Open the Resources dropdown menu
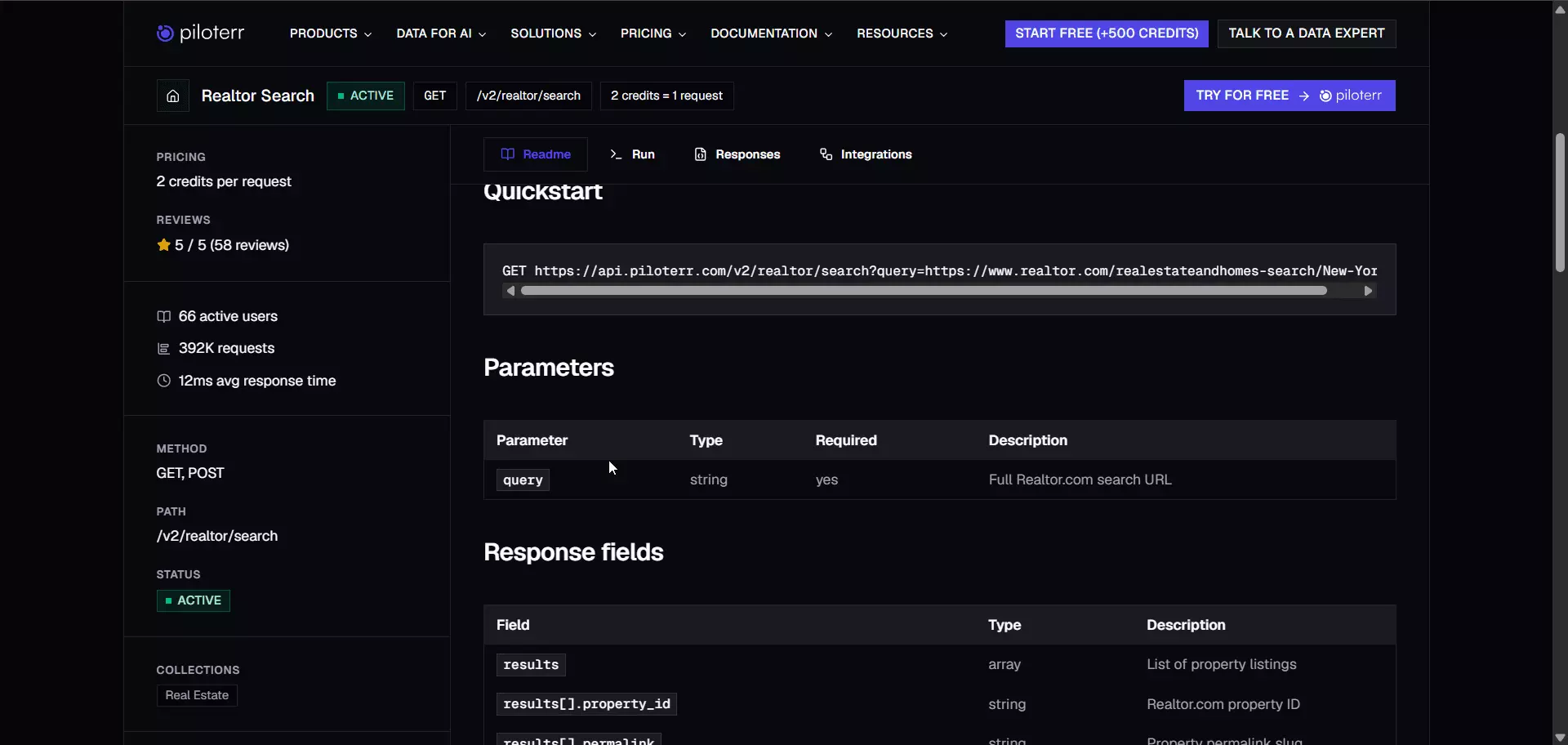Screen dimensions: 1568x745 pos(902,33)
